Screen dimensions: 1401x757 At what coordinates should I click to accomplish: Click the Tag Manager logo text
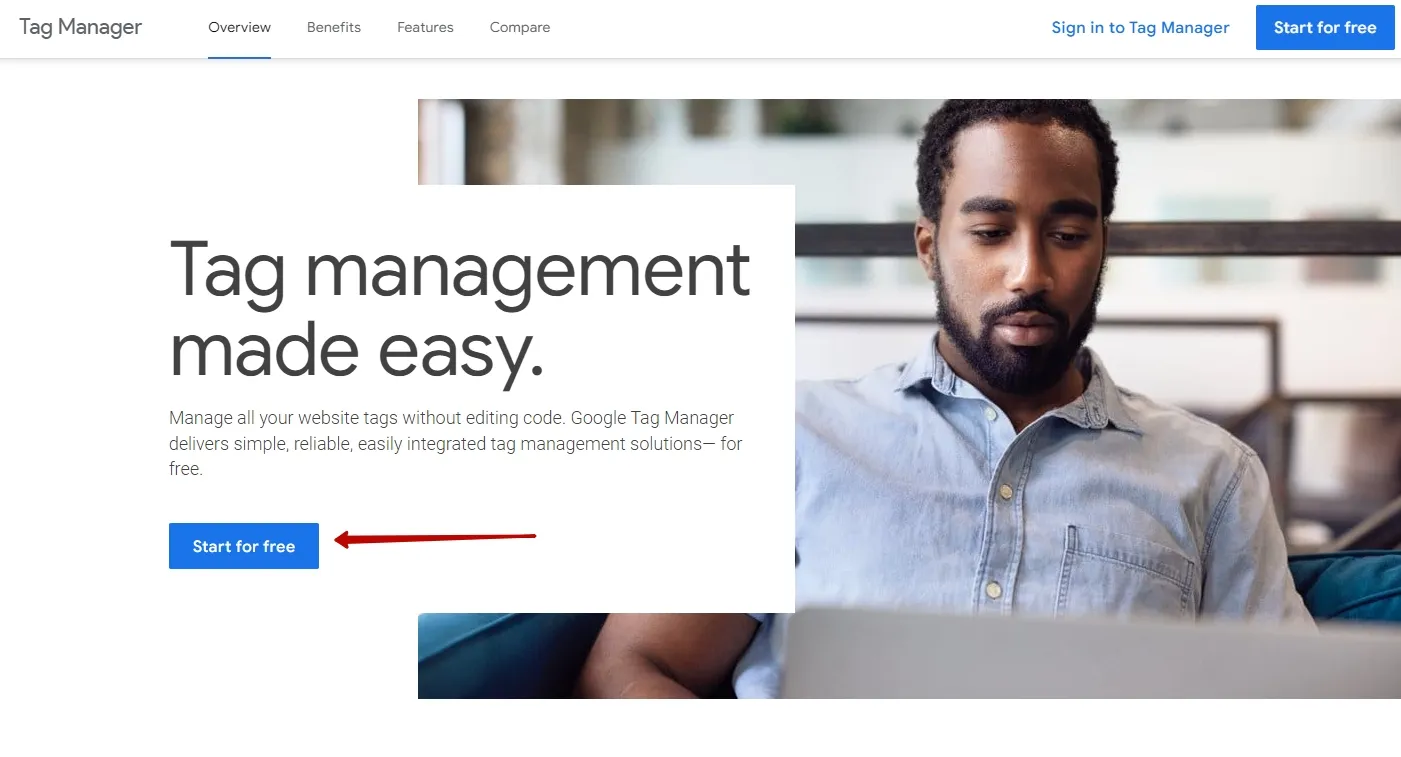(x=81, y=27)
